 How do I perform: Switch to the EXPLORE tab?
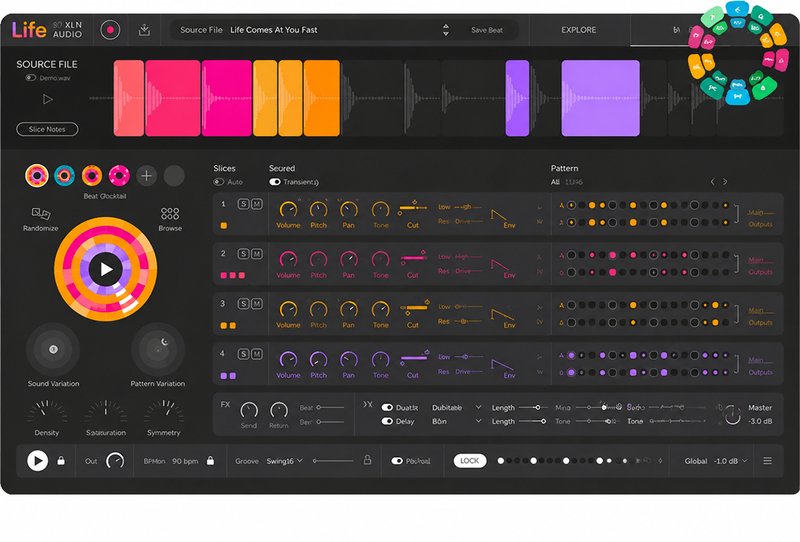coord(579,30)
